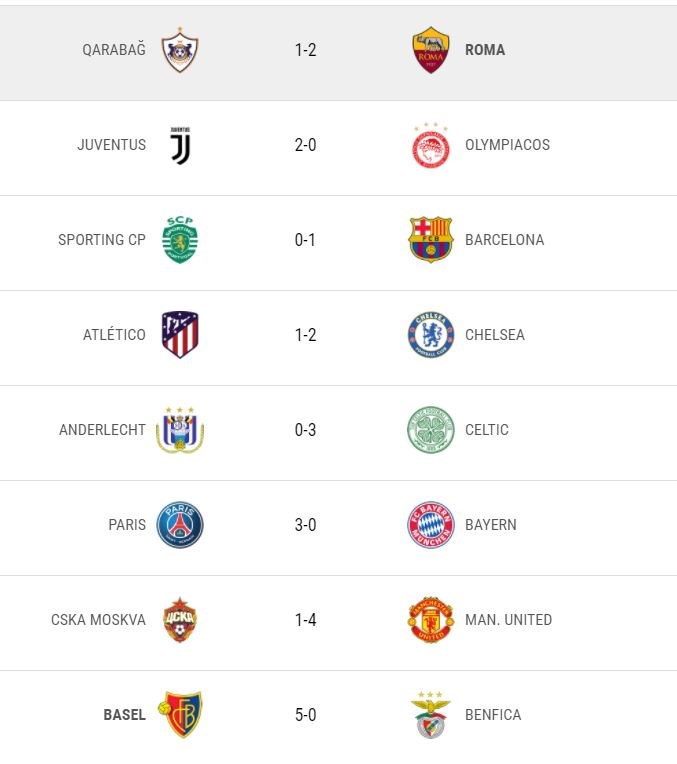Click the 1-4 score for CSKA match
677x764 pixels.
(305, 620)
